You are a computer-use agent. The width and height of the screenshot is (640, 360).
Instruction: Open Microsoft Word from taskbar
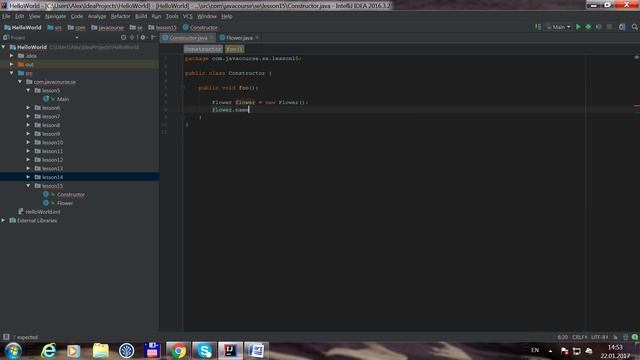pos(256,351)
